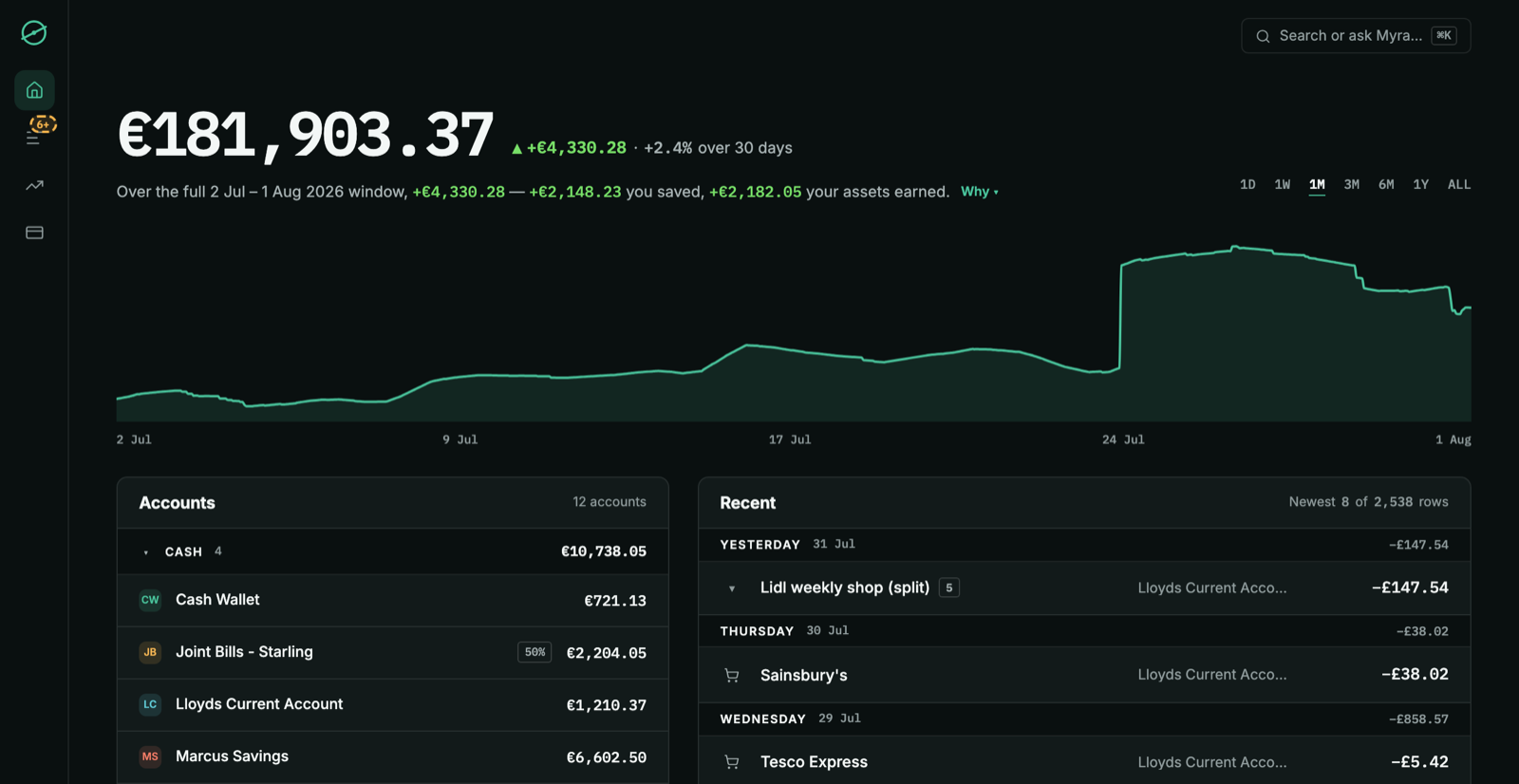Screen dimensions: 1519x784
Task: Click the 9 Jul chart axis label
Action: coord(459,439)
